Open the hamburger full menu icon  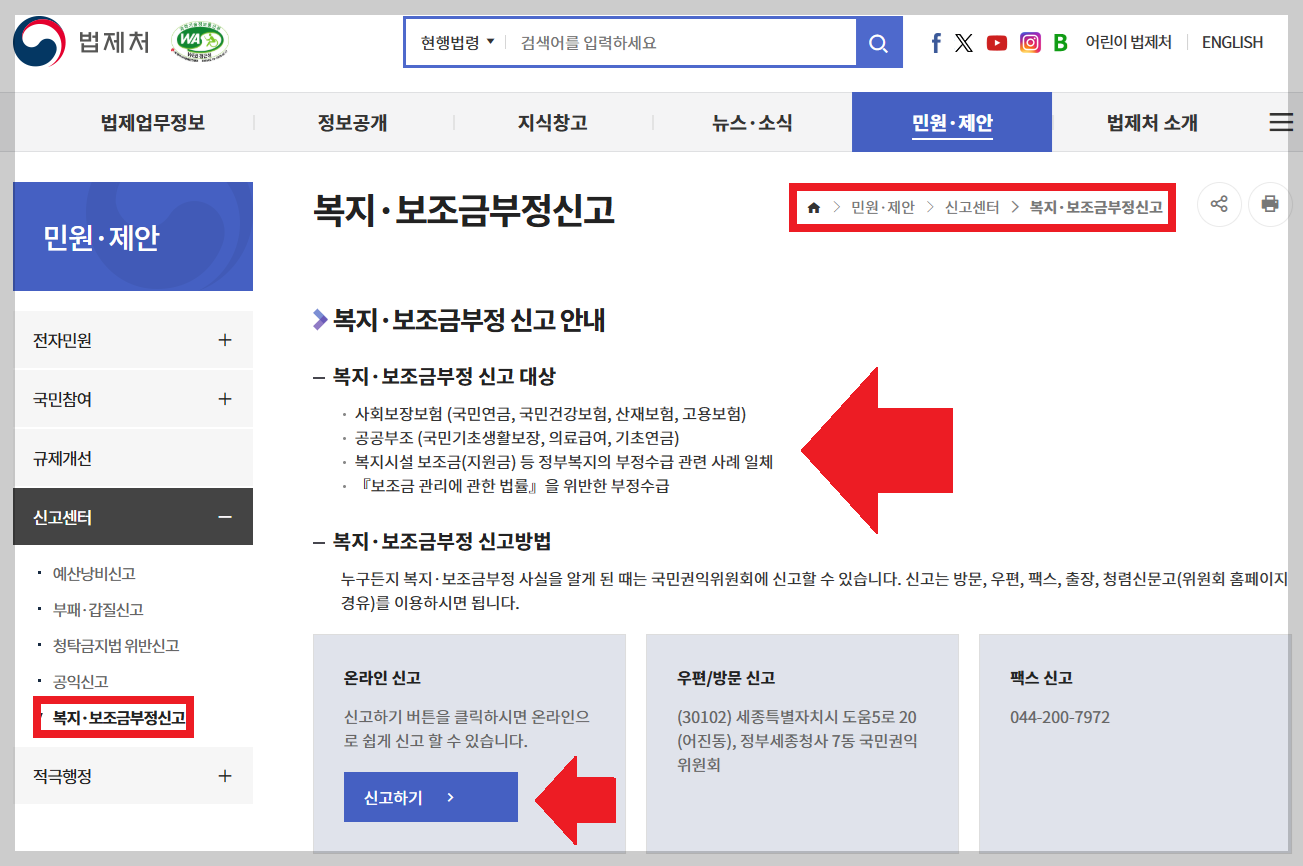(x=1281, y=122)
